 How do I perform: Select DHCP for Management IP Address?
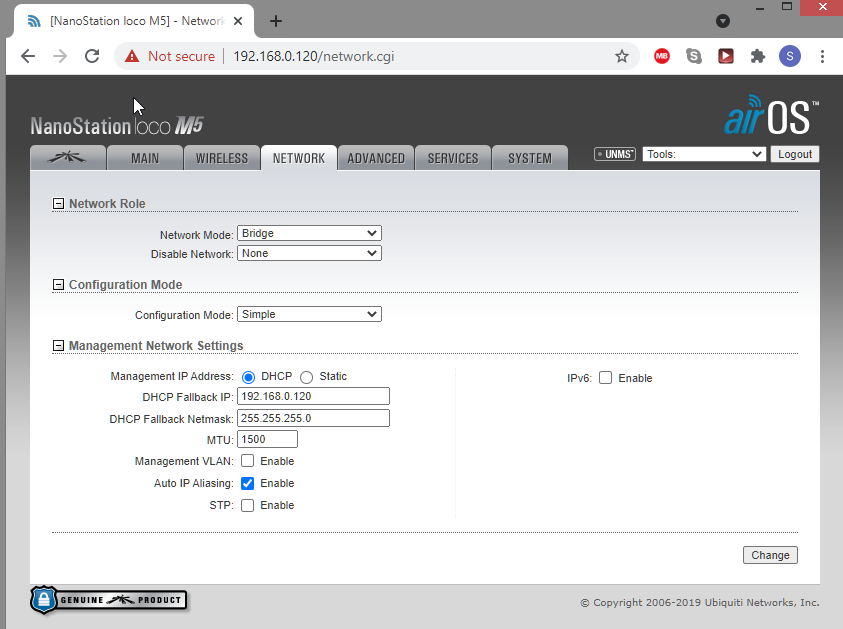[248, 377]
